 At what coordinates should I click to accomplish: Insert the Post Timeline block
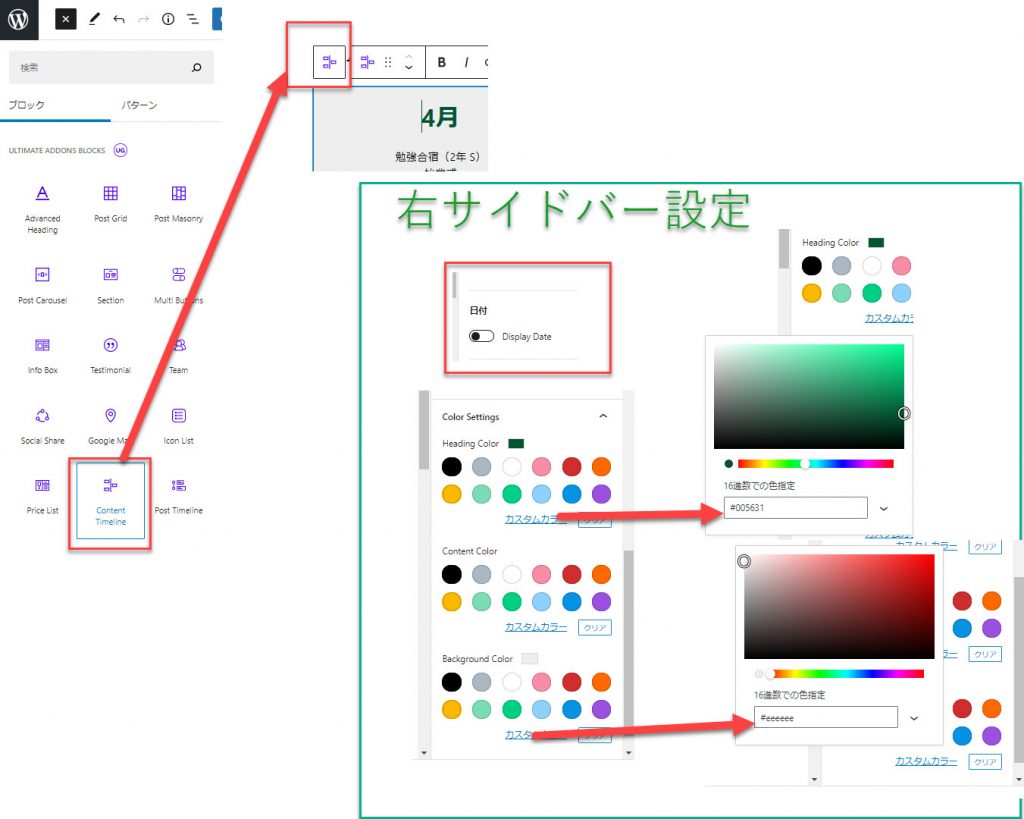tap(178, 496)
